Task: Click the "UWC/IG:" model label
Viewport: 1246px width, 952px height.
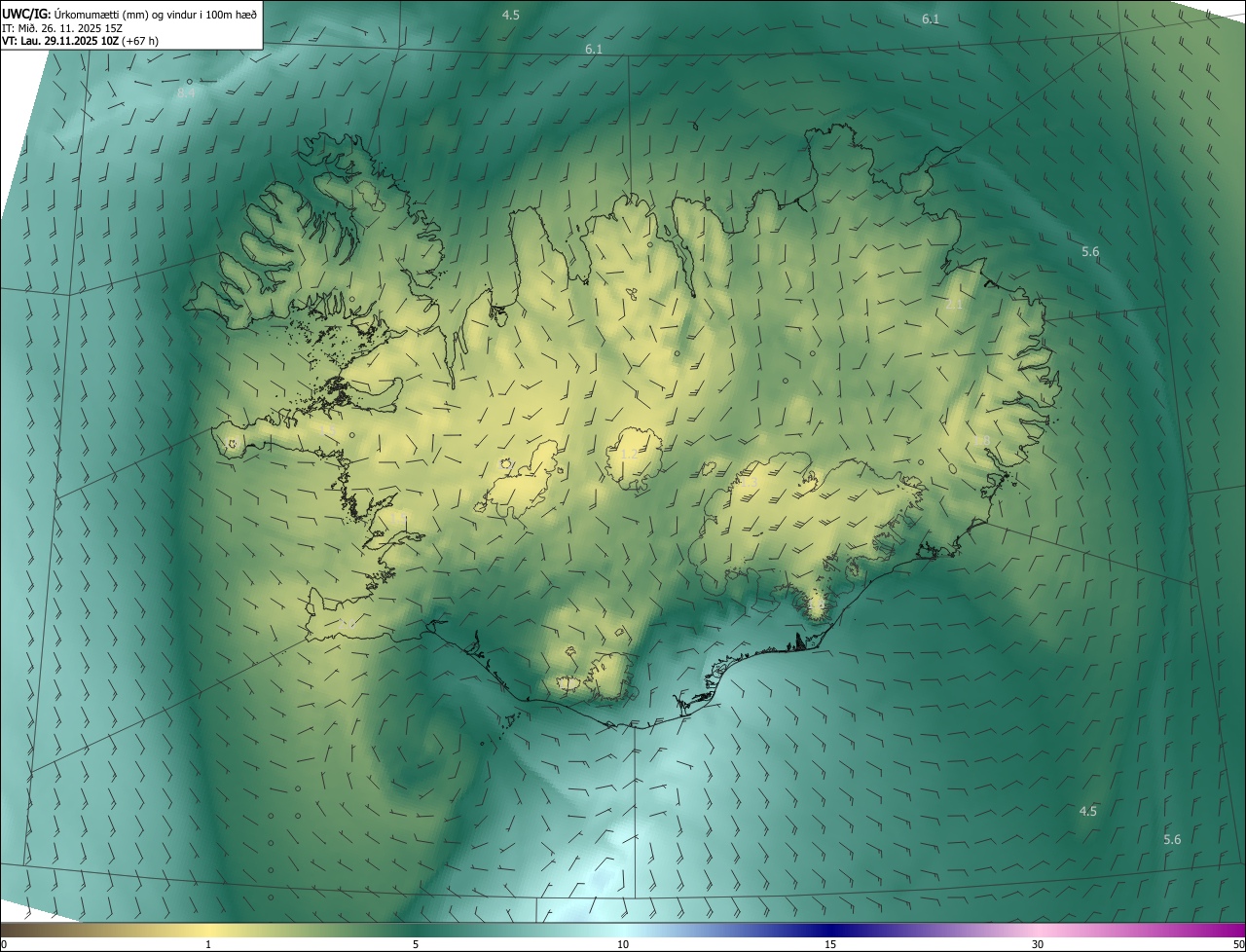Action: (26, 14)
